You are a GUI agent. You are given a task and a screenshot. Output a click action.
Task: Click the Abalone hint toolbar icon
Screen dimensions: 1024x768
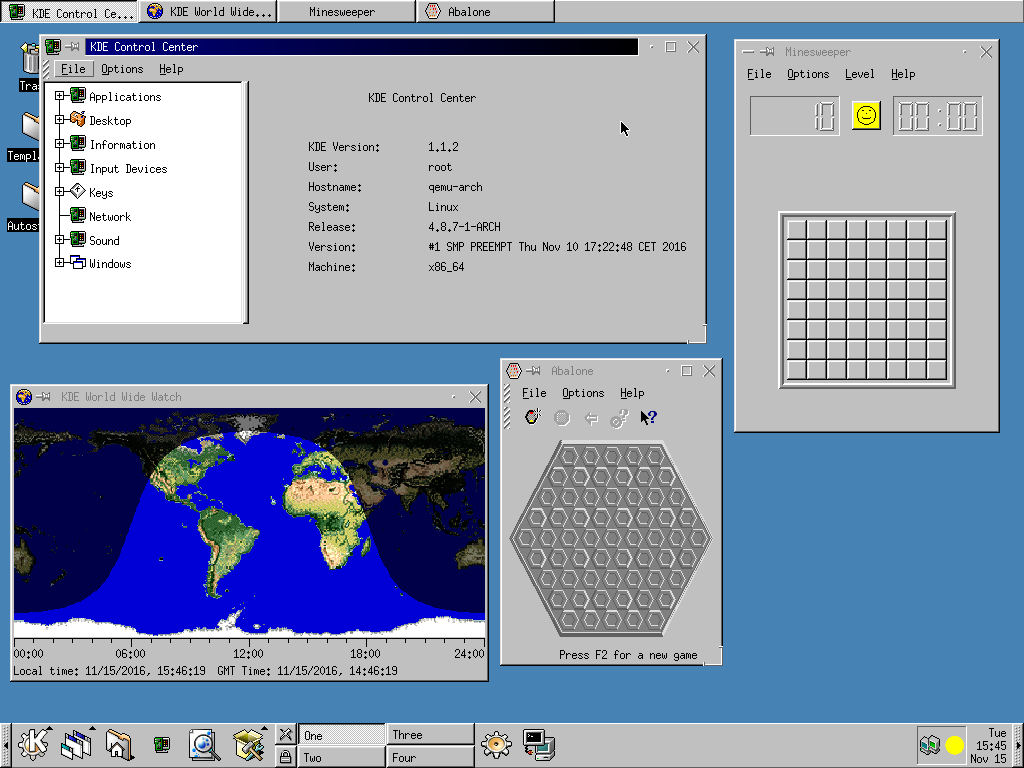pos(619,418)
